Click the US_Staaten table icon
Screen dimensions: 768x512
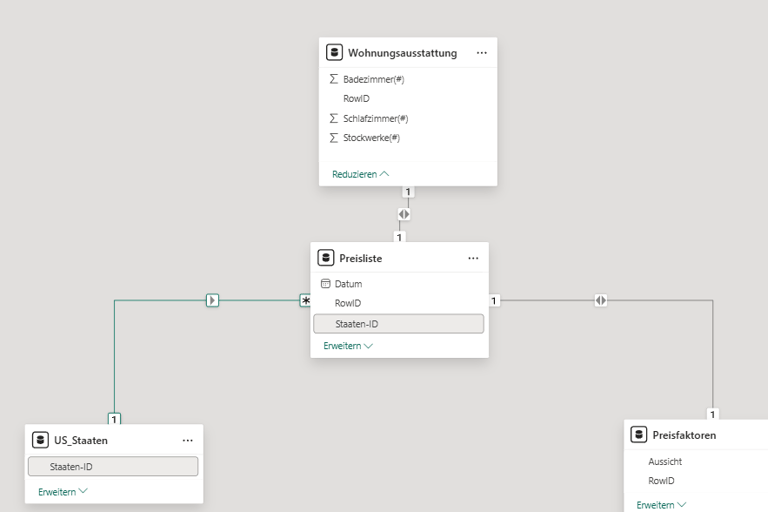coord(41,440)
